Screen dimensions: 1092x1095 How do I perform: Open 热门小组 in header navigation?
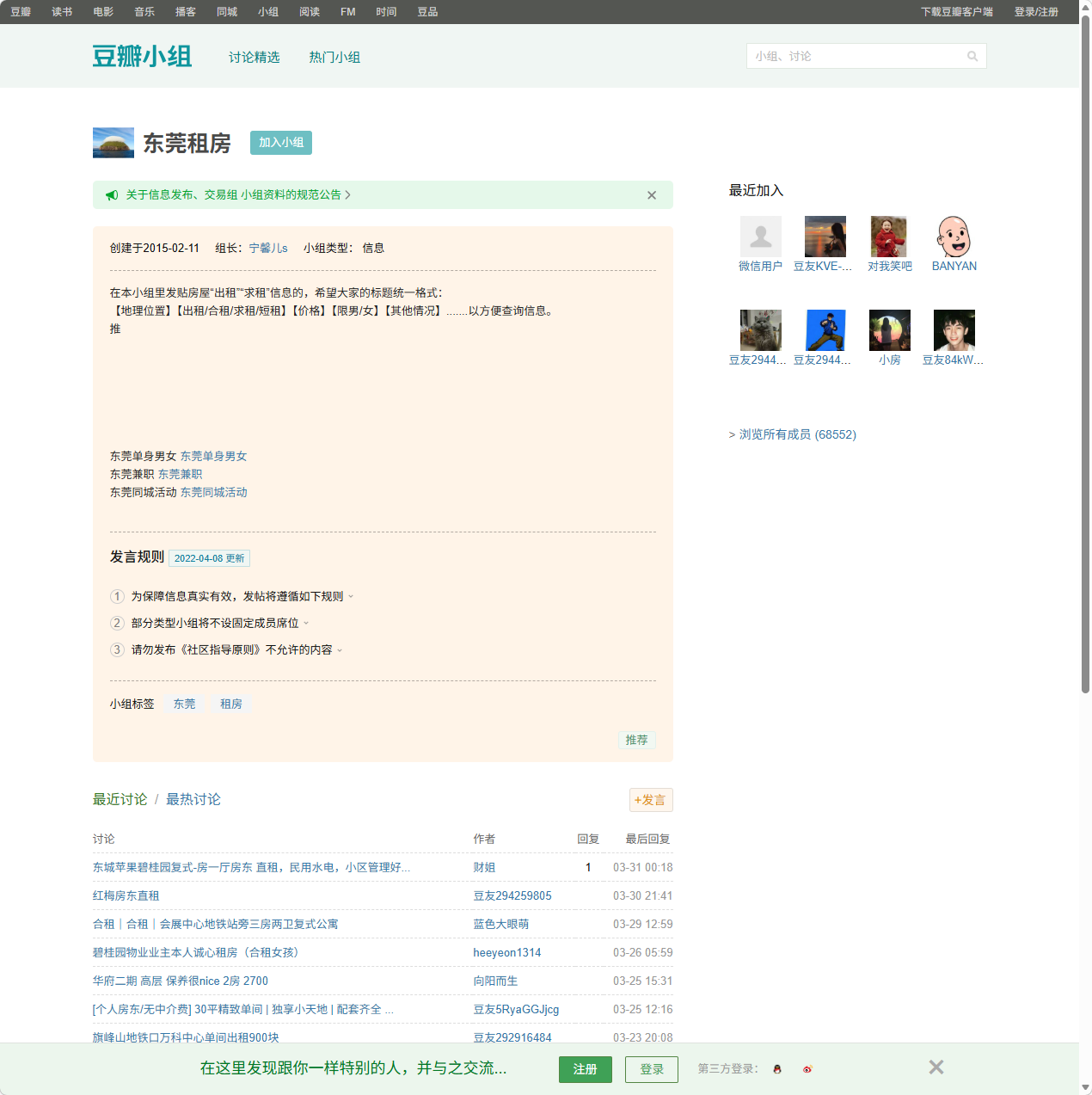coord(334,58)
